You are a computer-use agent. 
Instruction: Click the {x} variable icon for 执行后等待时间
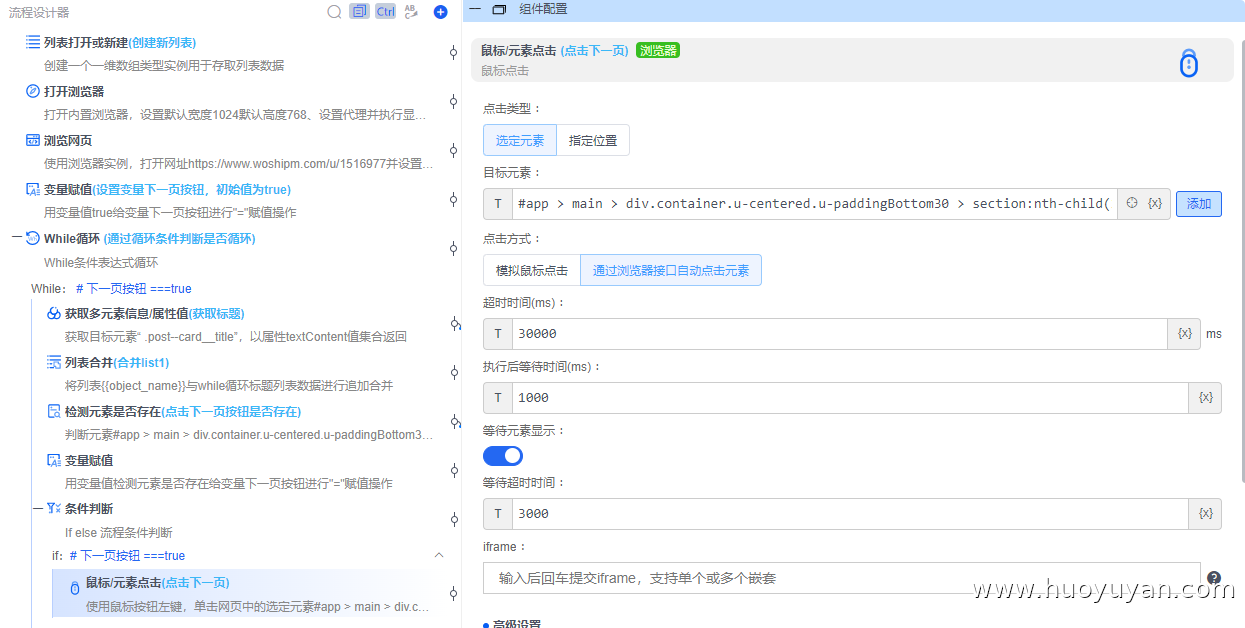pos(1205,397)
